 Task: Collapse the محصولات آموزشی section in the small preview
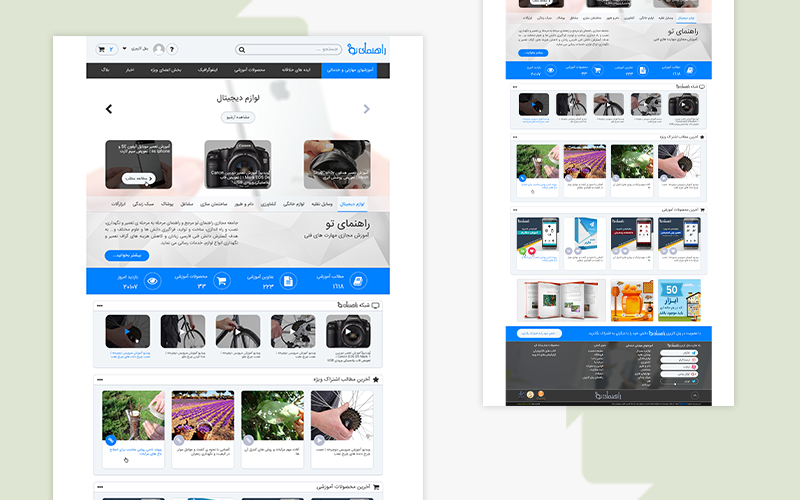tap(515, 210)
